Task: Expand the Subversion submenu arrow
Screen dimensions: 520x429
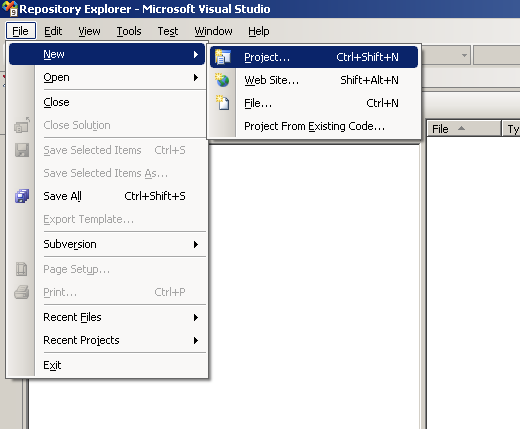Action: [196, 244]
